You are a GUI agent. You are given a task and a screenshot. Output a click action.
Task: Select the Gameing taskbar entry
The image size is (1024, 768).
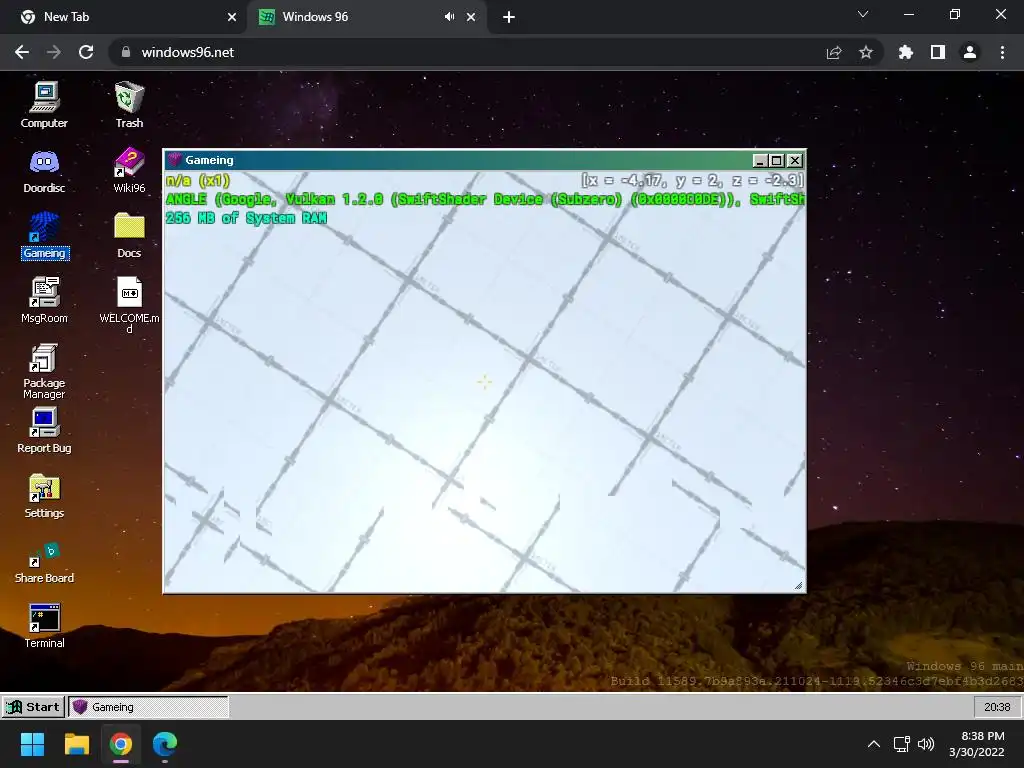[149, 707]
